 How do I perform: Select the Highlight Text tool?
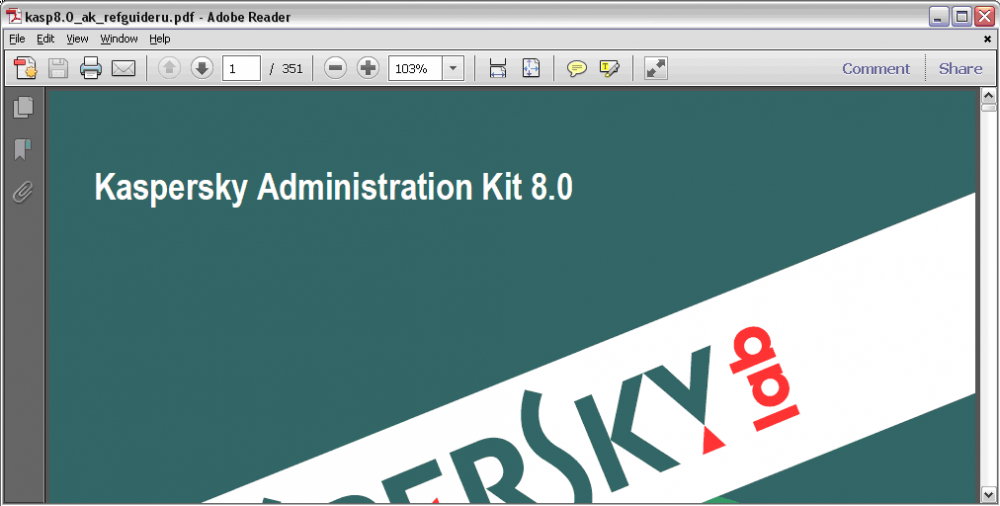point(609,68)
